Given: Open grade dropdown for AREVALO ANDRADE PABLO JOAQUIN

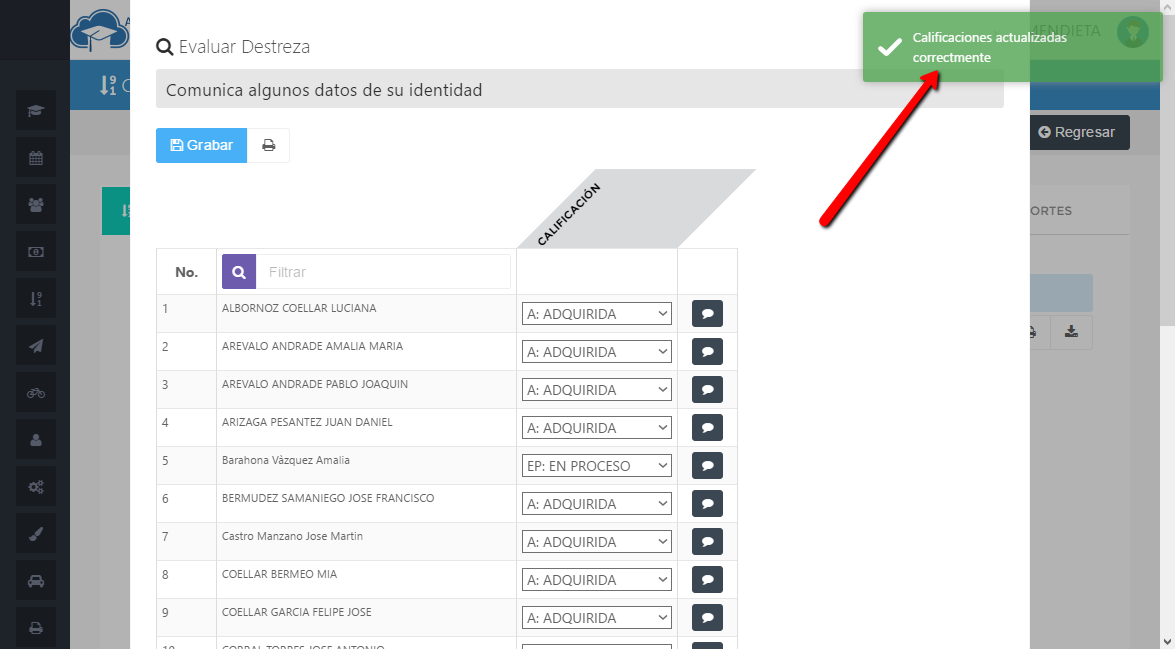Looking at the screenshot, I should 596,390.
